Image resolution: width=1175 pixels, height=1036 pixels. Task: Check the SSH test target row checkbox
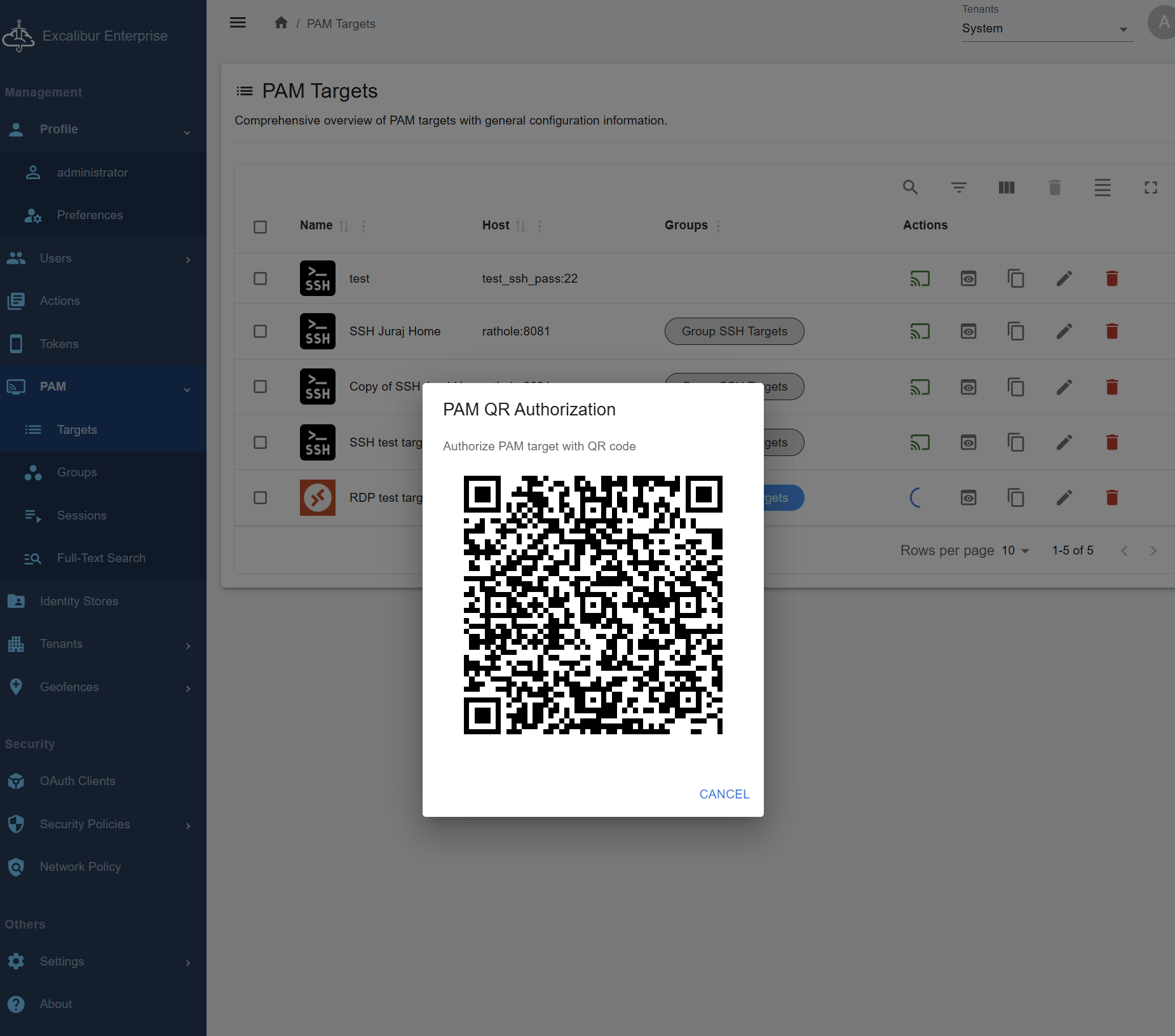pos(260,442)
